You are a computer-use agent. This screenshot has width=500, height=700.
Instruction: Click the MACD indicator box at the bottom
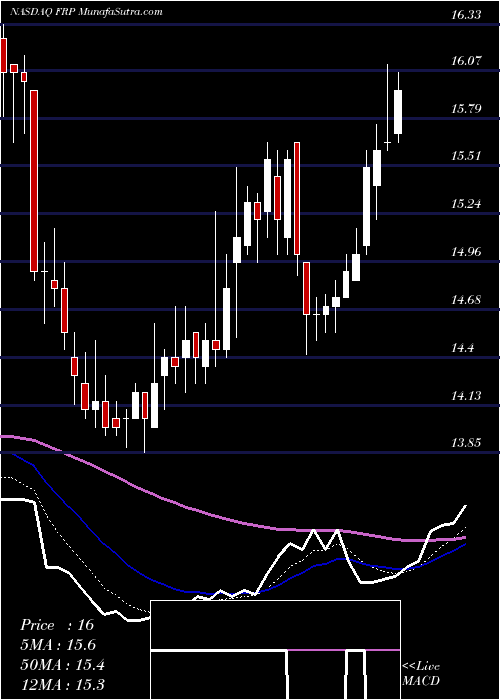275,650
